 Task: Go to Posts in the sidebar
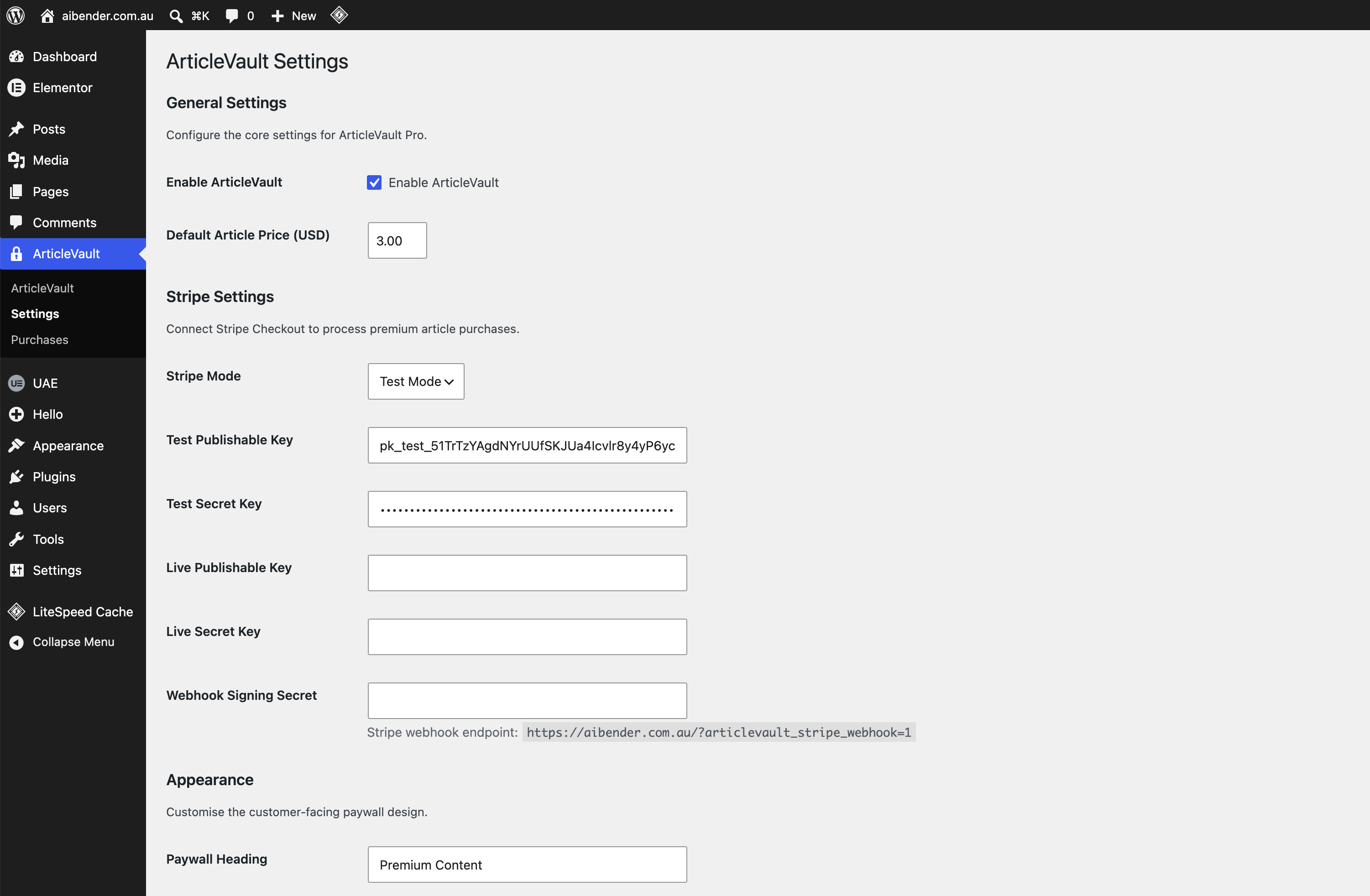coord(73,129)
